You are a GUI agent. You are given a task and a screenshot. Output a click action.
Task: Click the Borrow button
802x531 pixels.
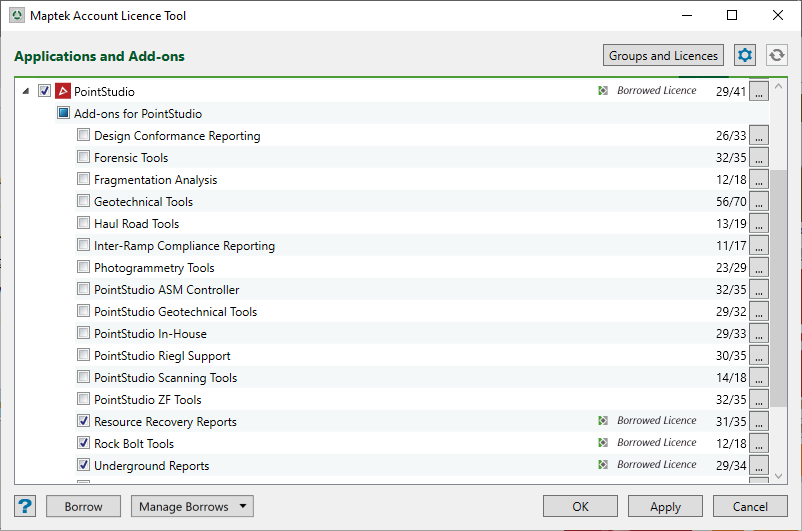click(83, 506)
